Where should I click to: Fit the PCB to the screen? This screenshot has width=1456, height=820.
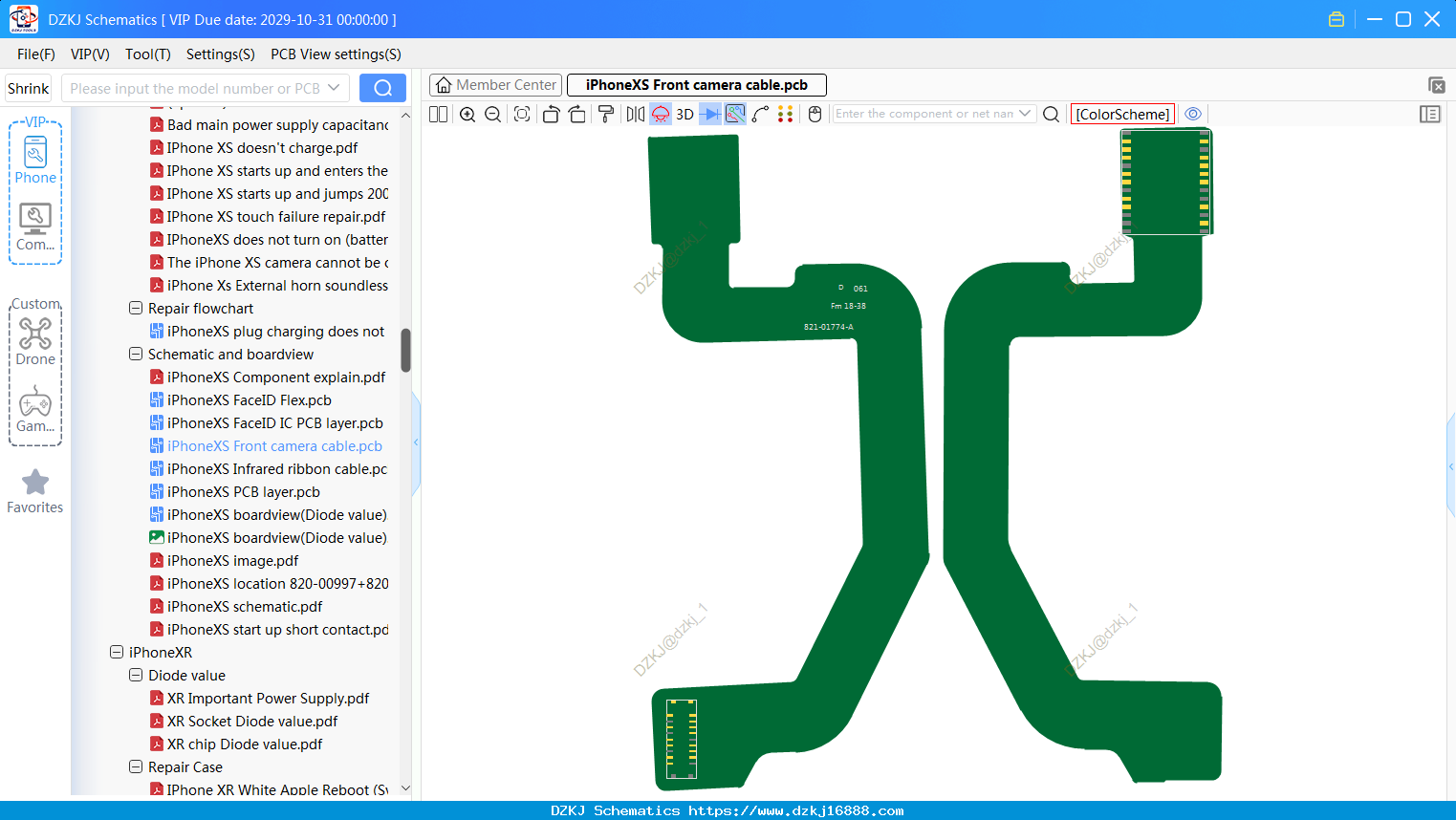522,115
